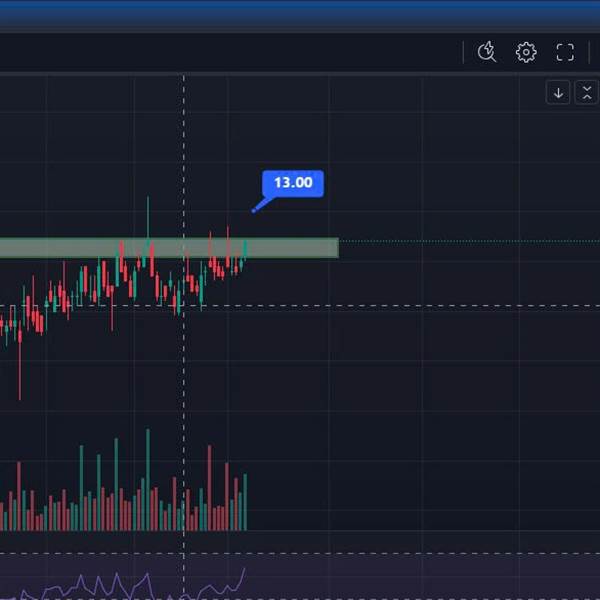The height and width of the screenshot is (600, 600).
Task: Open the quick search lightning icon
Action: (487, 52)
